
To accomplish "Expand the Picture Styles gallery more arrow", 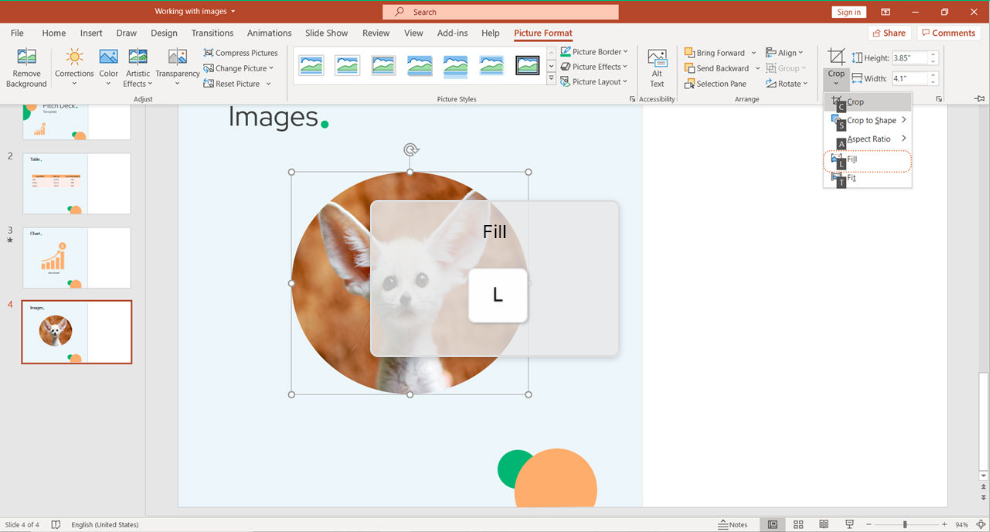I will pos(551,79).
